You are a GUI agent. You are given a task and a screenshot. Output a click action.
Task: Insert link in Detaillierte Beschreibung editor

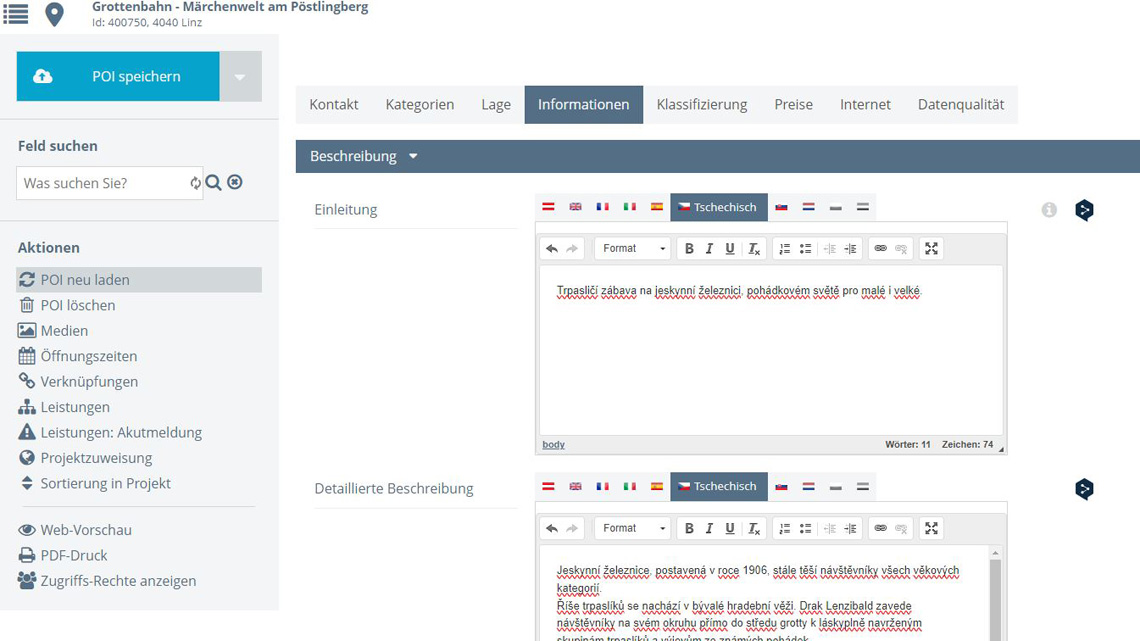tap(880, 528)
